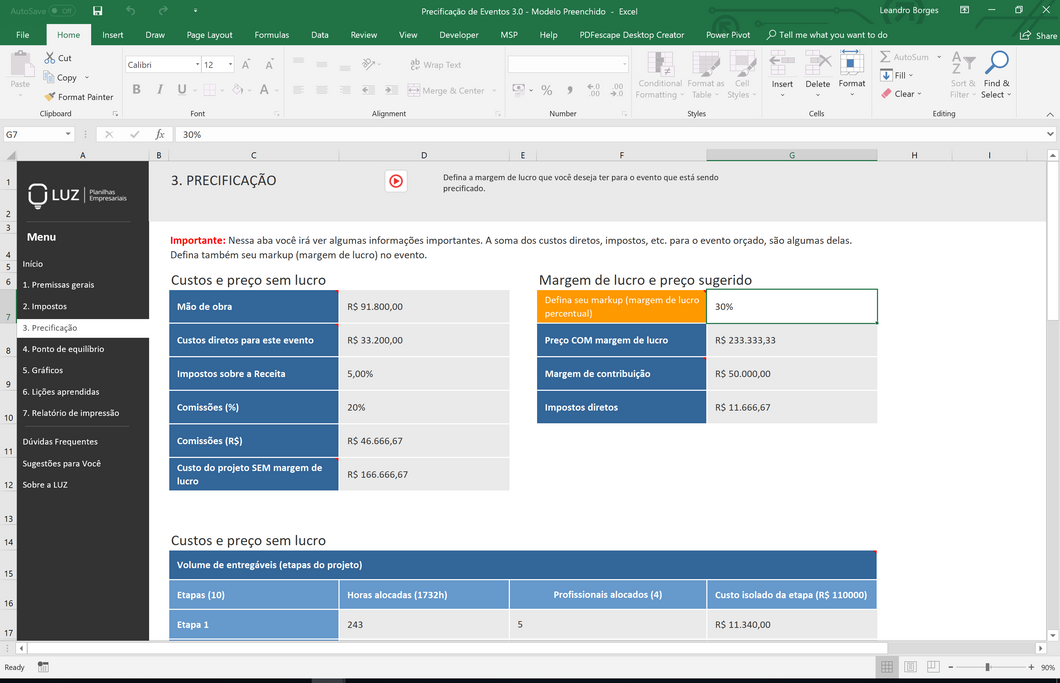Open 'Dúvidas Frequentes' in sidebar menu
The width and height of the screenshot is (1060, 683).
[60, 441]
